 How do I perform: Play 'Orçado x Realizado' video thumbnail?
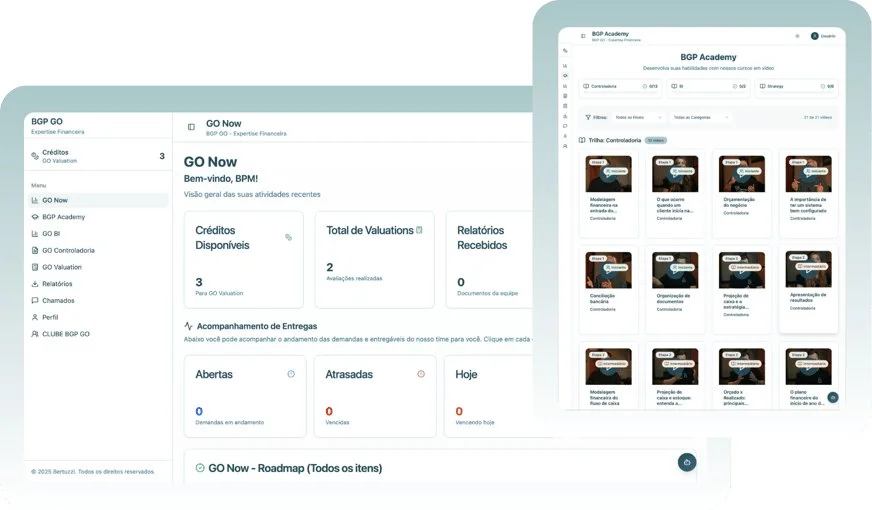point(742,367)
